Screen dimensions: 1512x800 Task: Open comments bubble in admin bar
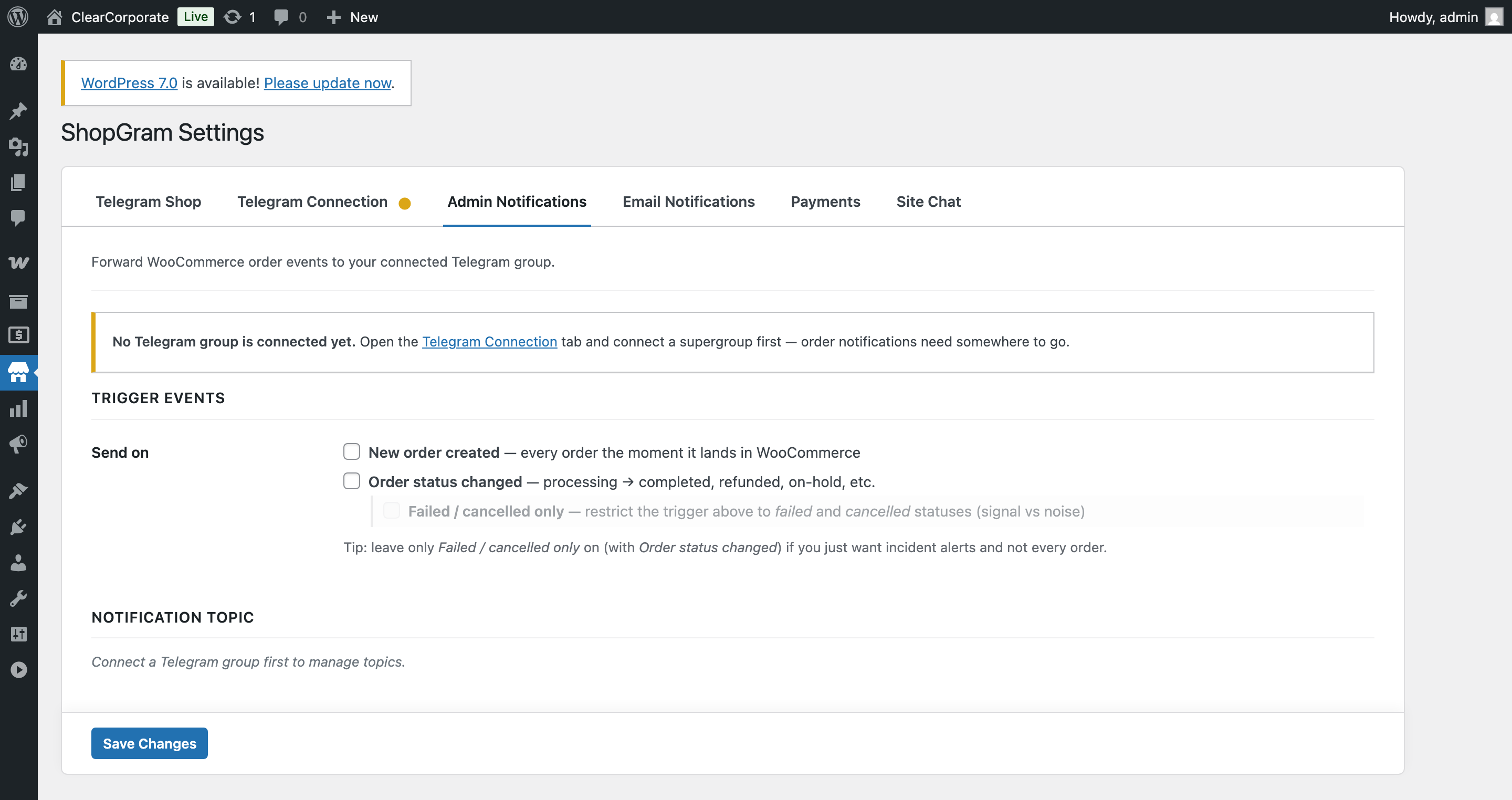(x=281, y=17)
